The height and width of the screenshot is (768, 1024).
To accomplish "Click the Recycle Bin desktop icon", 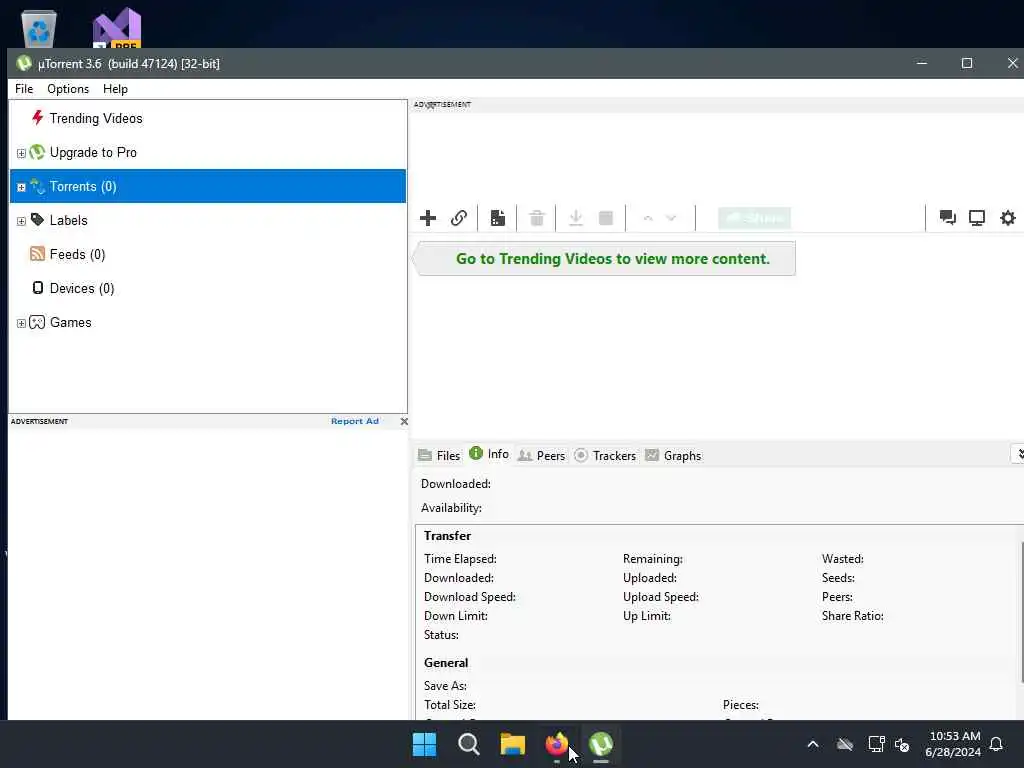I will point(39,28).
